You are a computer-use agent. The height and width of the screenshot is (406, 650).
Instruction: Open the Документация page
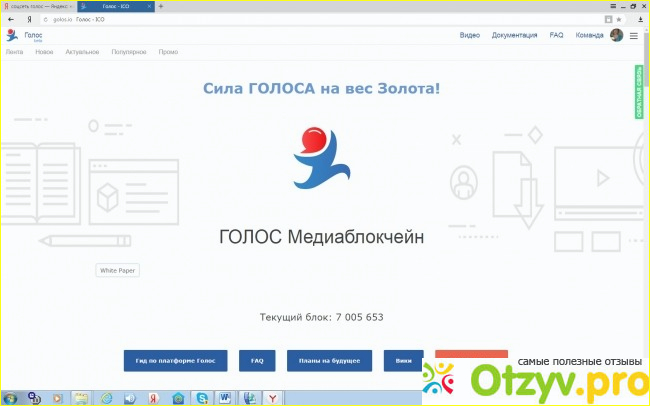point(514,35)
